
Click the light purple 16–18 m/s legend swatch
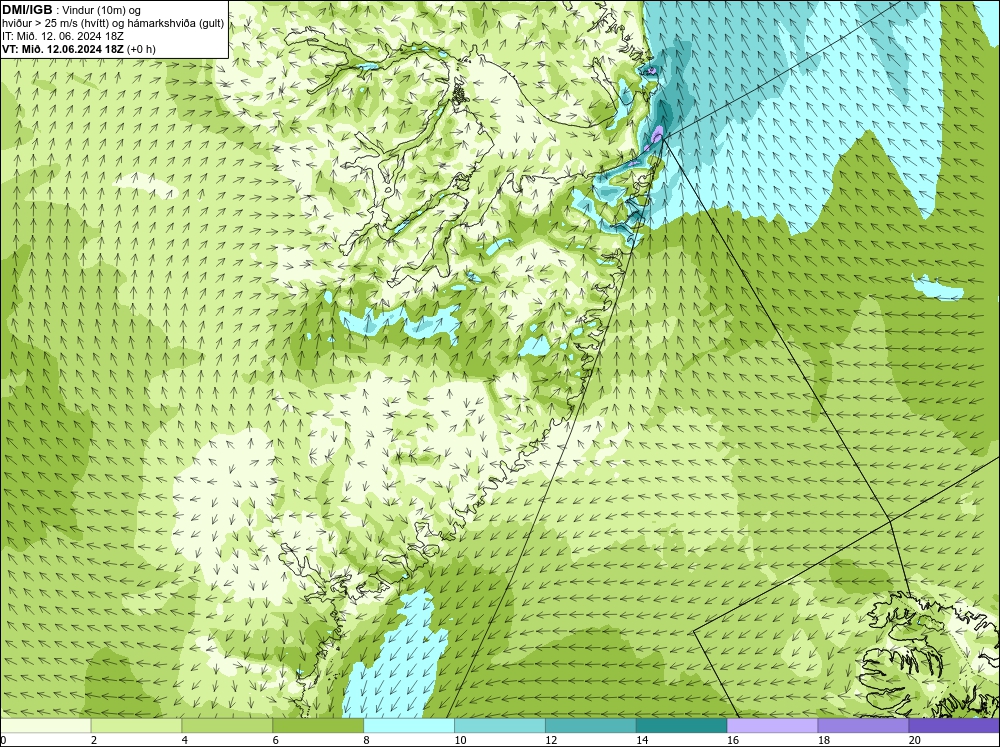pos(772,726)
